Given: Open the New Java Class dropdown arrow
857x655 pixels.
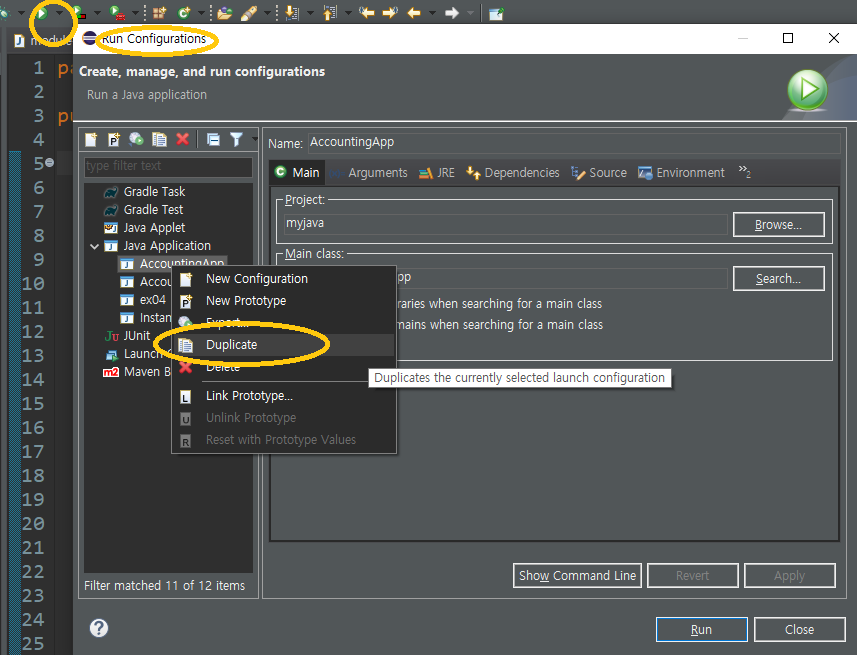Looking at the screenshot, I should pyautogui.click(x=201, y=13).
